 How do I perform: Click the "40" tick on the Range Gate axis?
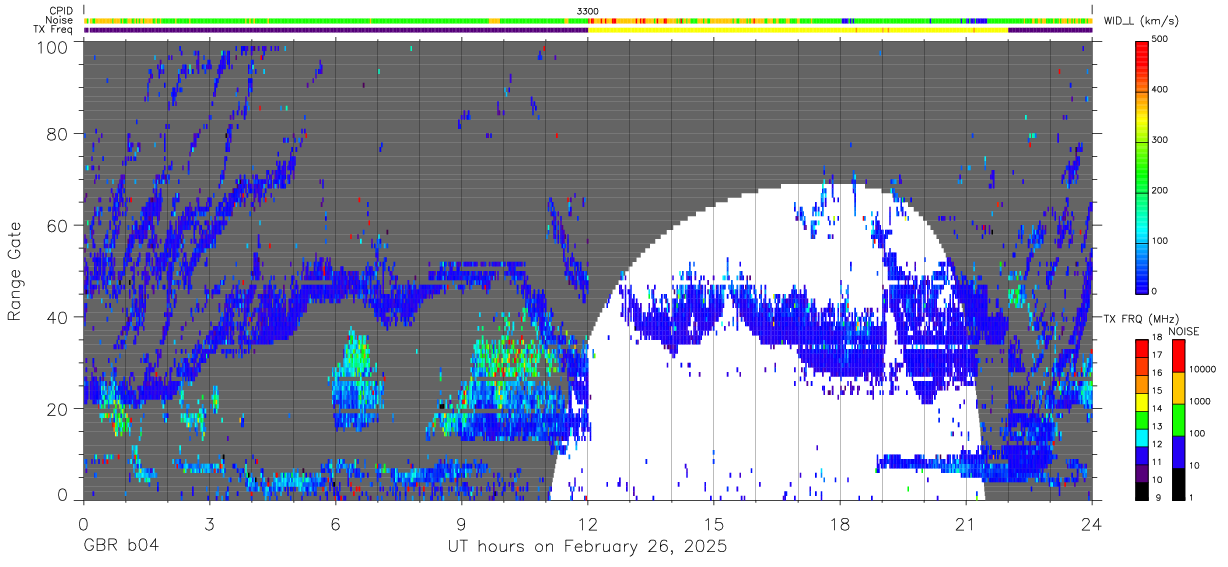[59, 317]
